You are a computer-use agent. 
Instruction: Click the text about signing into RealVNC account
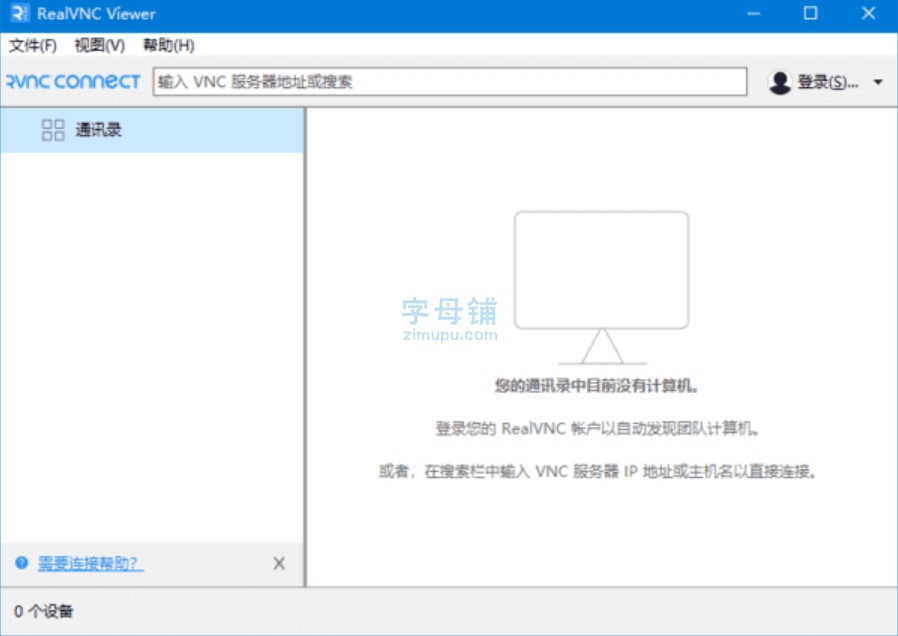coord(597,428)
